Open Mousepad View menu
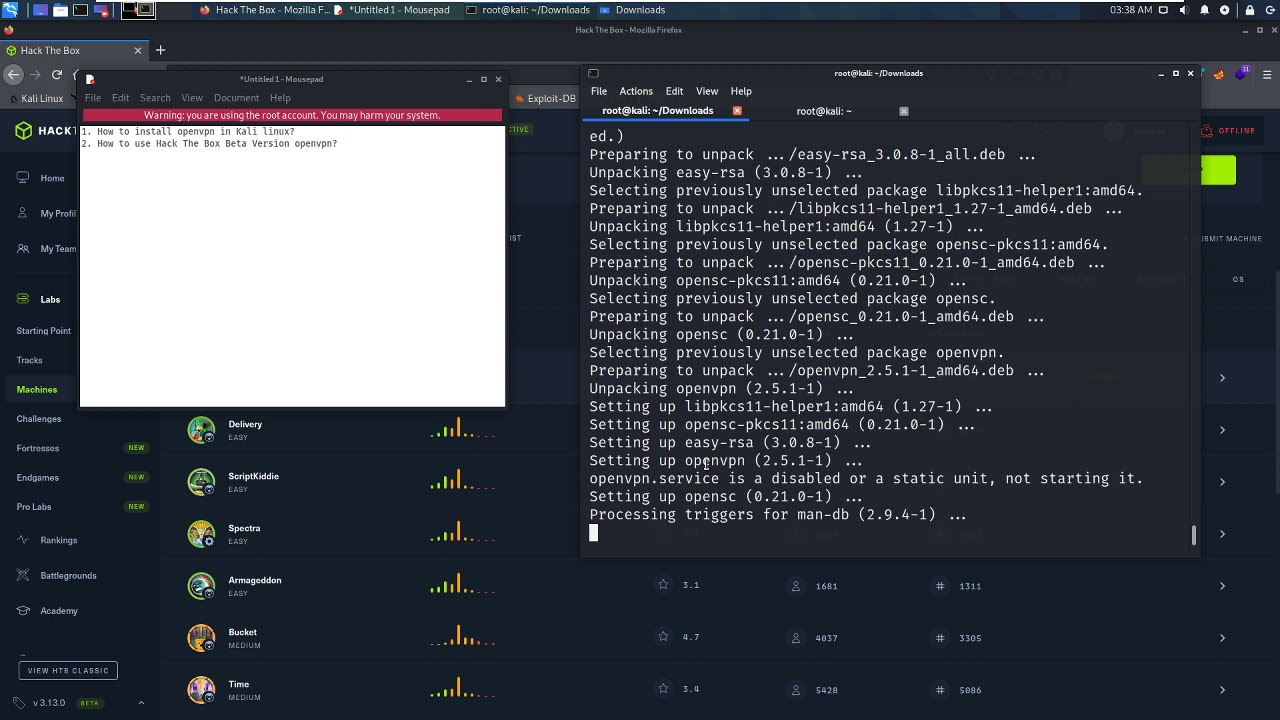Image resolution: width=1280 pixels, height=720 pixels. [192, 98]
